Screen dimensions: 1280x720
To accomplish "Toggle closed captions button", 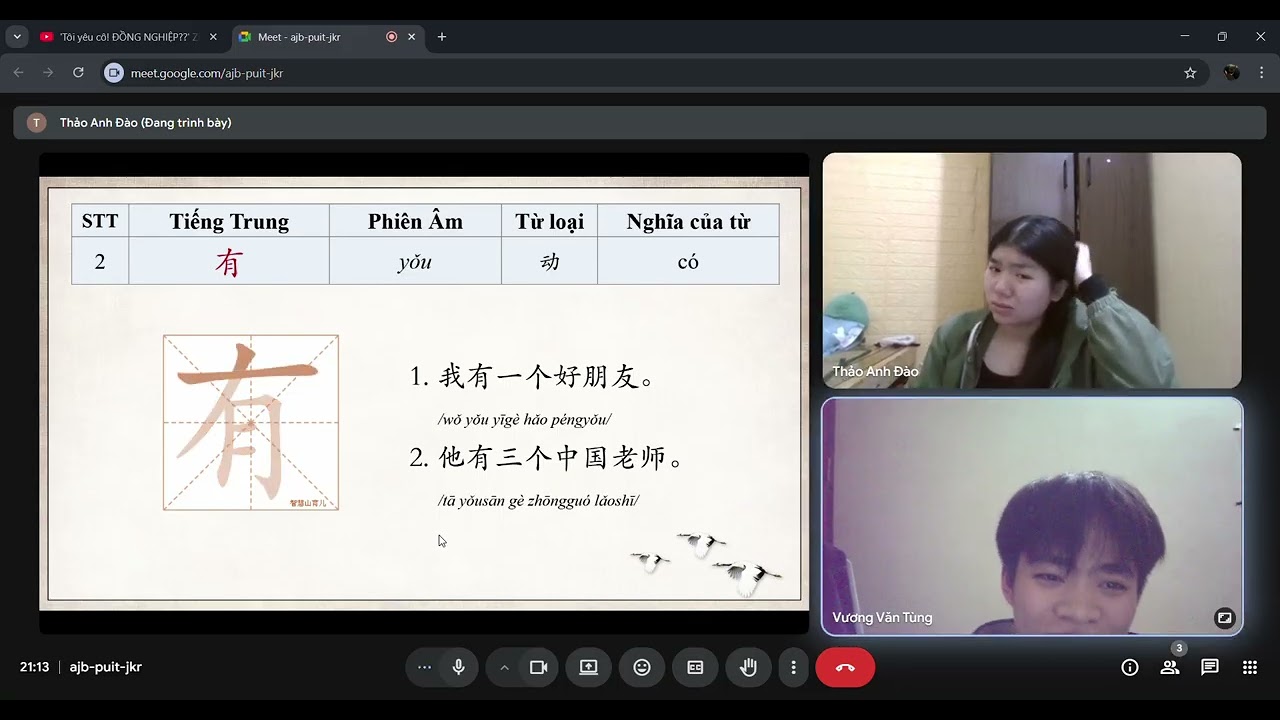I will point(695,667).
